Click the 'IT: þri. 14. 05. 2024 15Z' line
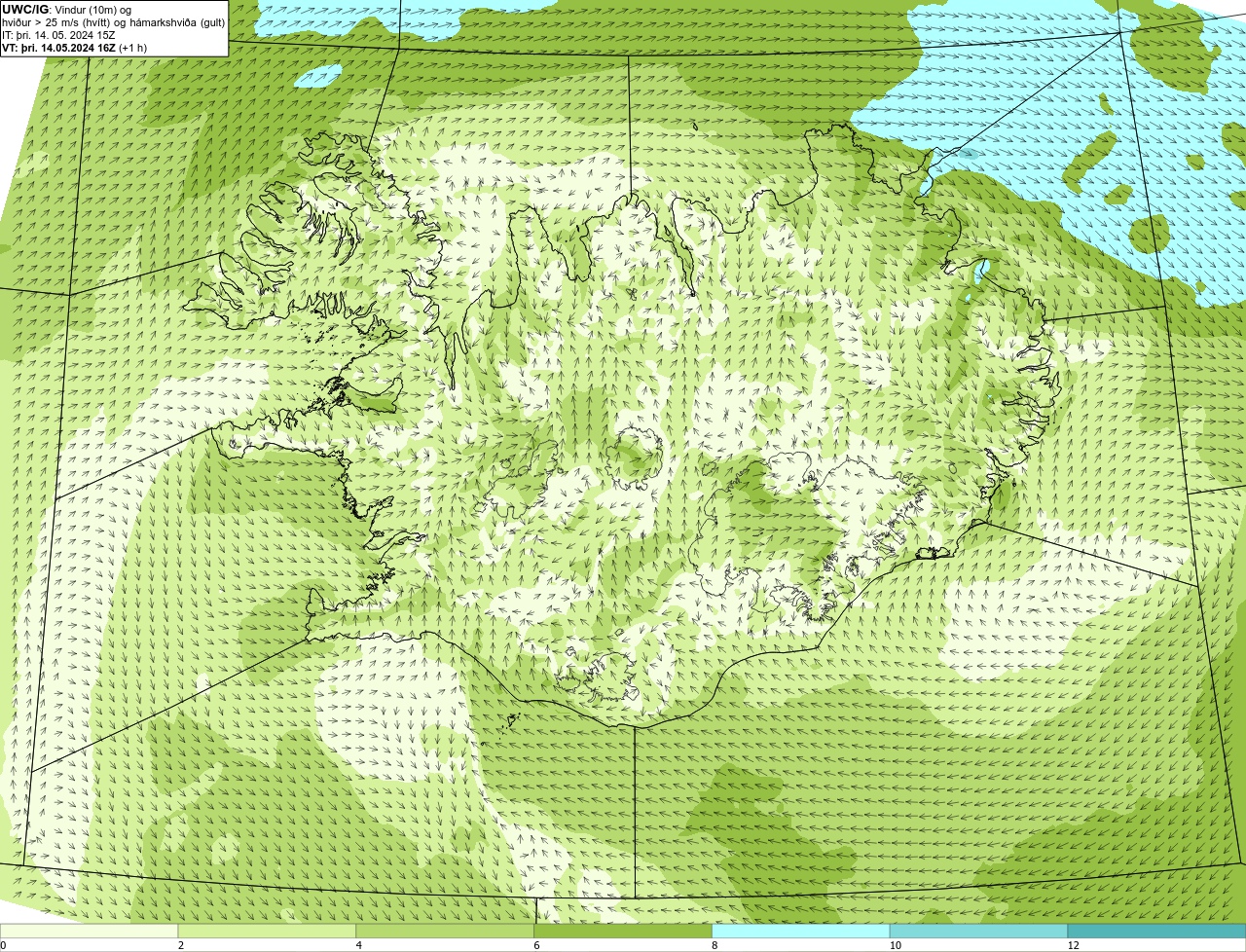 point(58,34)
